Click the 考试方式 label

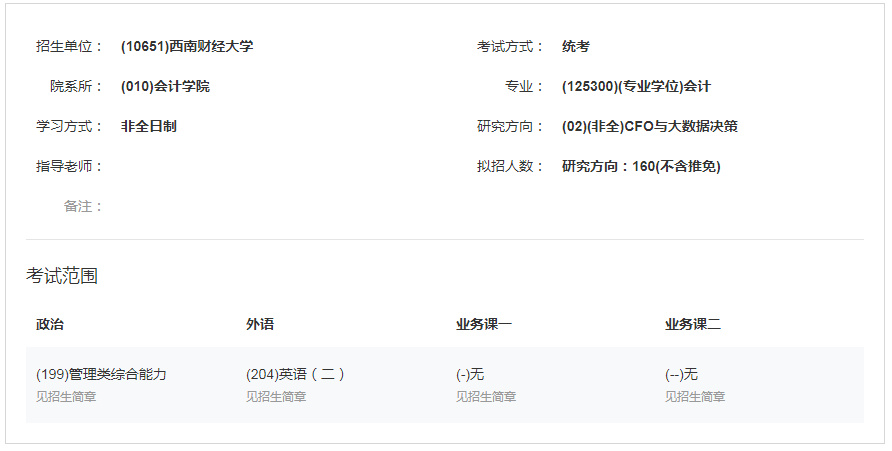(510, 47)
